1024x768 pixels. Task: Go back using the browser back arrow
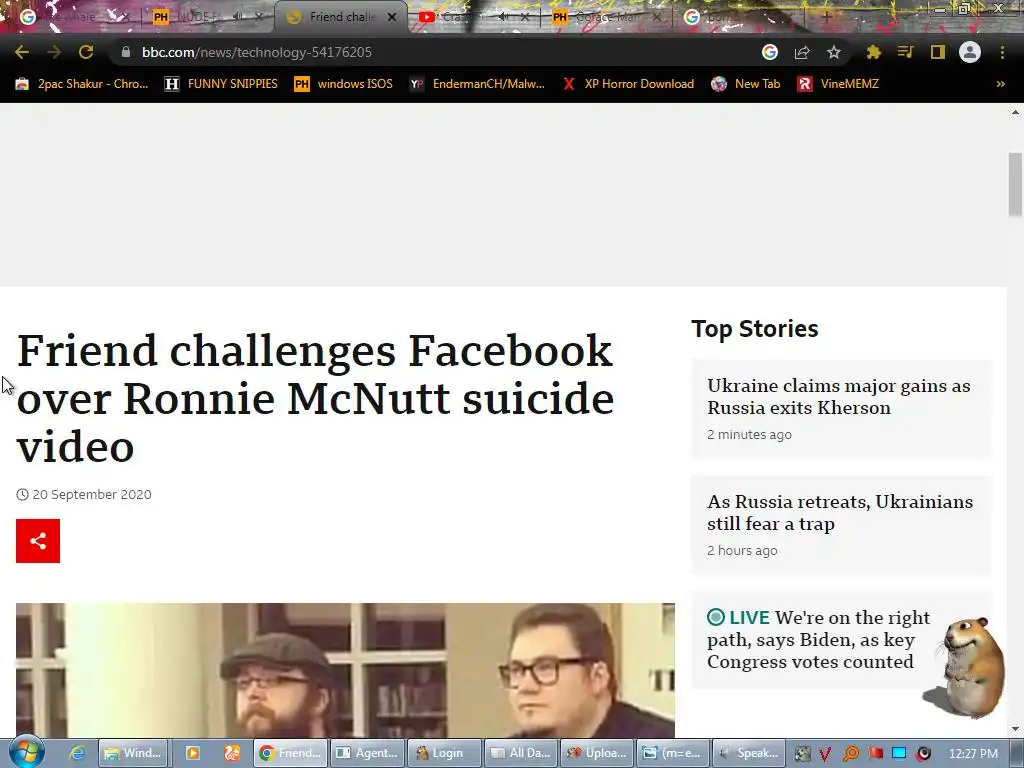(x=22, y=52)
